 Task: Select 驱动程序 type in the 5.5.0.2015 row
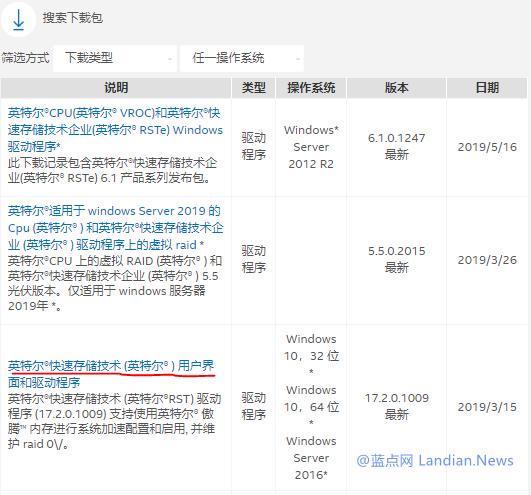[253, 260]
